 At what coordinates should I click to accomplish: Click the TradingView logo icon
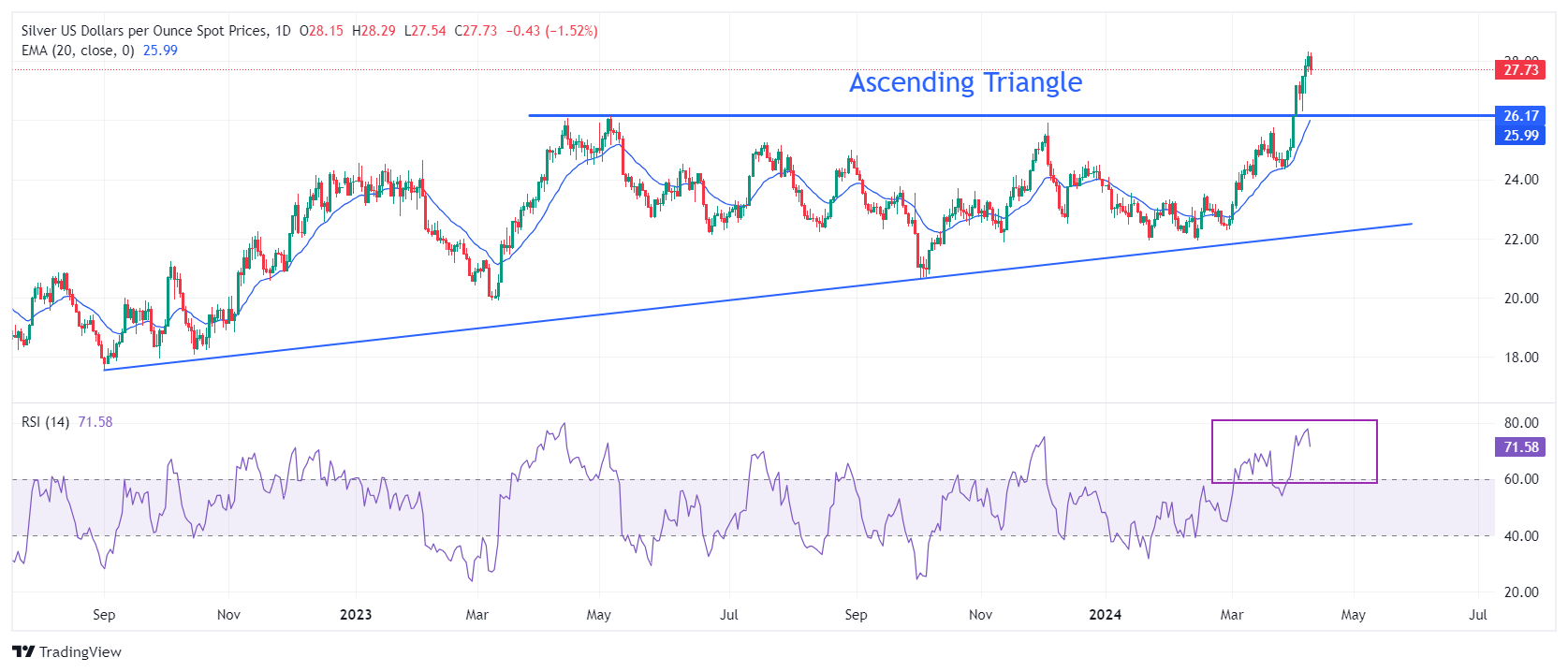tap(23, 651)
